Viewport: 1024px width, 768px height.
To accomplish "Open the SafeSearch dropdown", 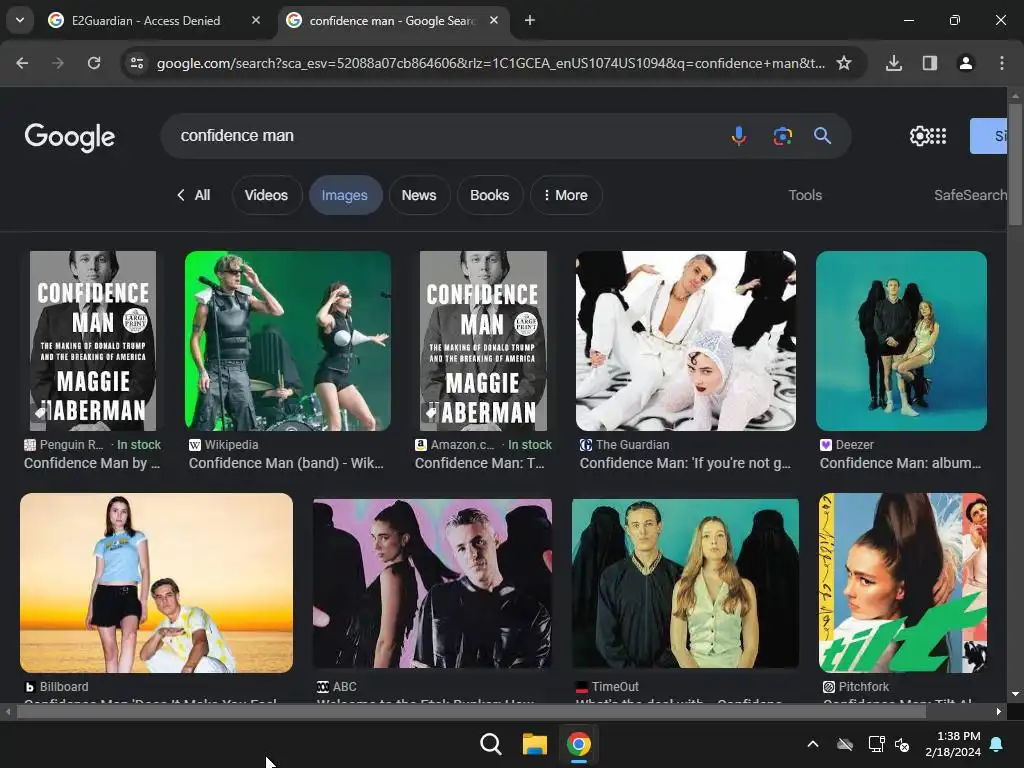I will 970,195.
